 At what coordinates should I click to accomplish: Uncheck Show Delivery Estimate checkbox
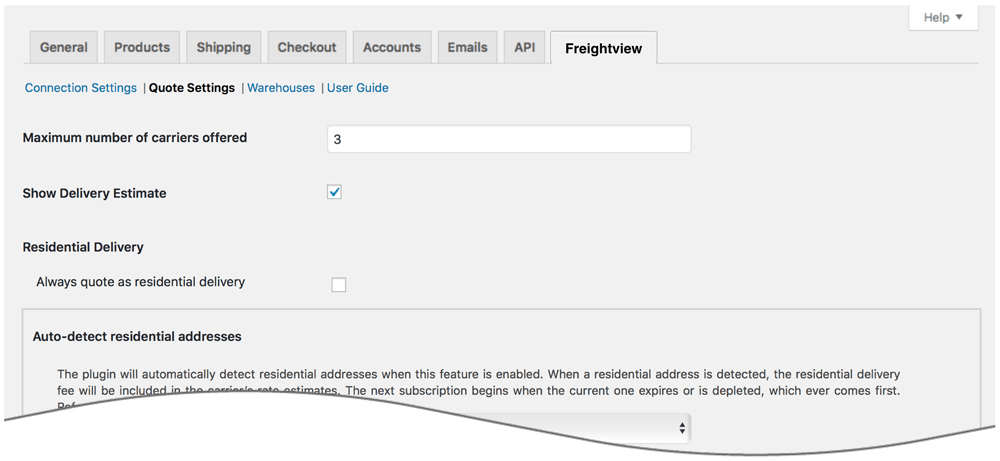(x=335, y=192)
